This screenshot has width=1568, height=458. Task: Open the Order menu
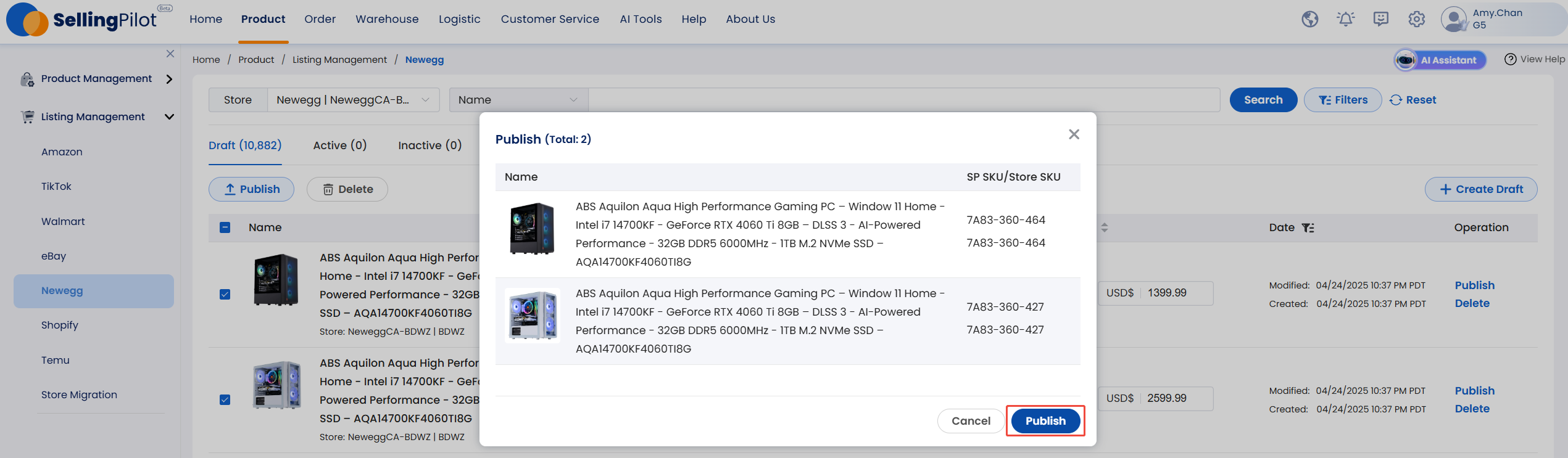point(320,19)
